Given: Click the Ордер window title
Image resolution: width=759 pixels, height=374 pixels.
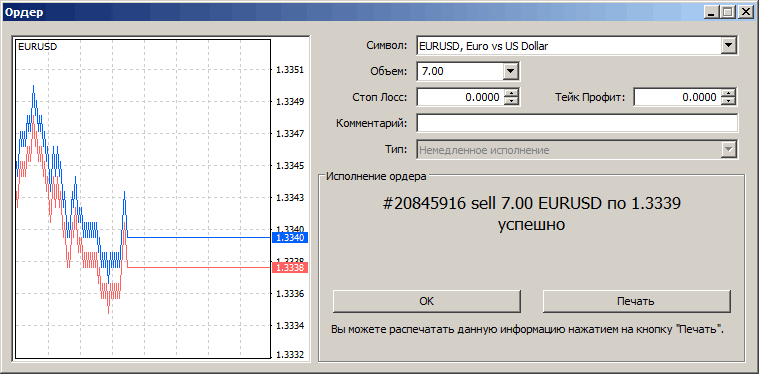Looking at the screenshot, I should click(x=24, y=13).
